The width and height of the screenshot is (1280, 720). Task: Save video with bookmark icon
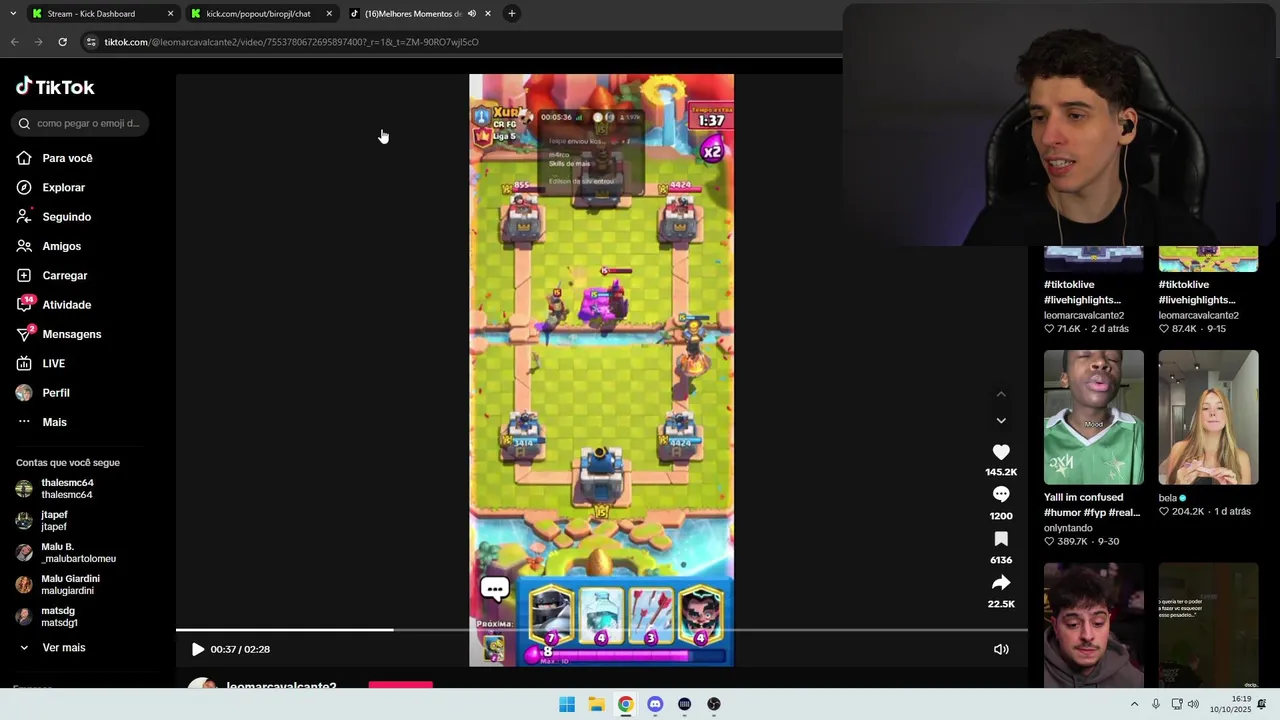[1001, 539]
